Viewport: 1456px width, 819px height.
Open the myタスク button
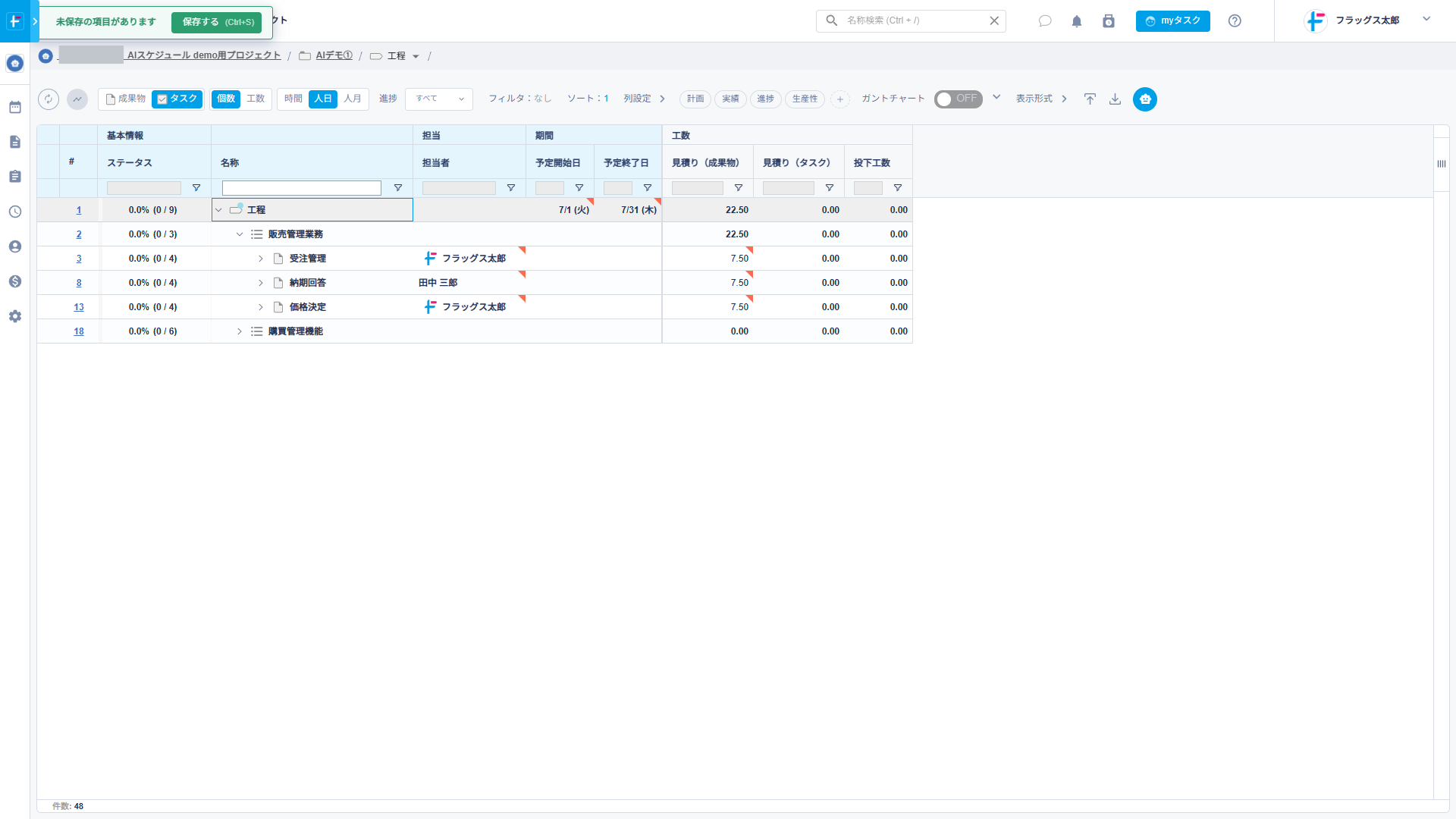(x=1172, y=21)
